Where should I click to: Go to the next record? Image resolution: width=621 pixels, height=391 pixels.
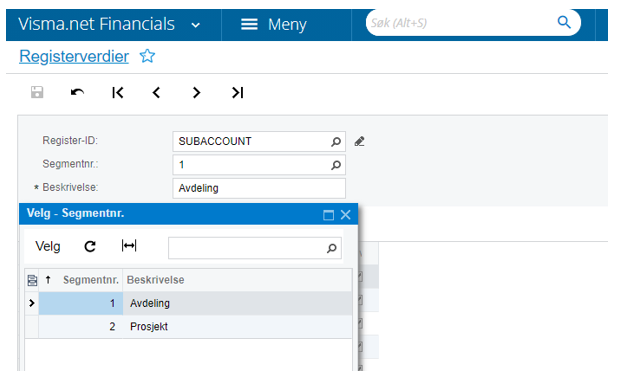tap(196, 93)
